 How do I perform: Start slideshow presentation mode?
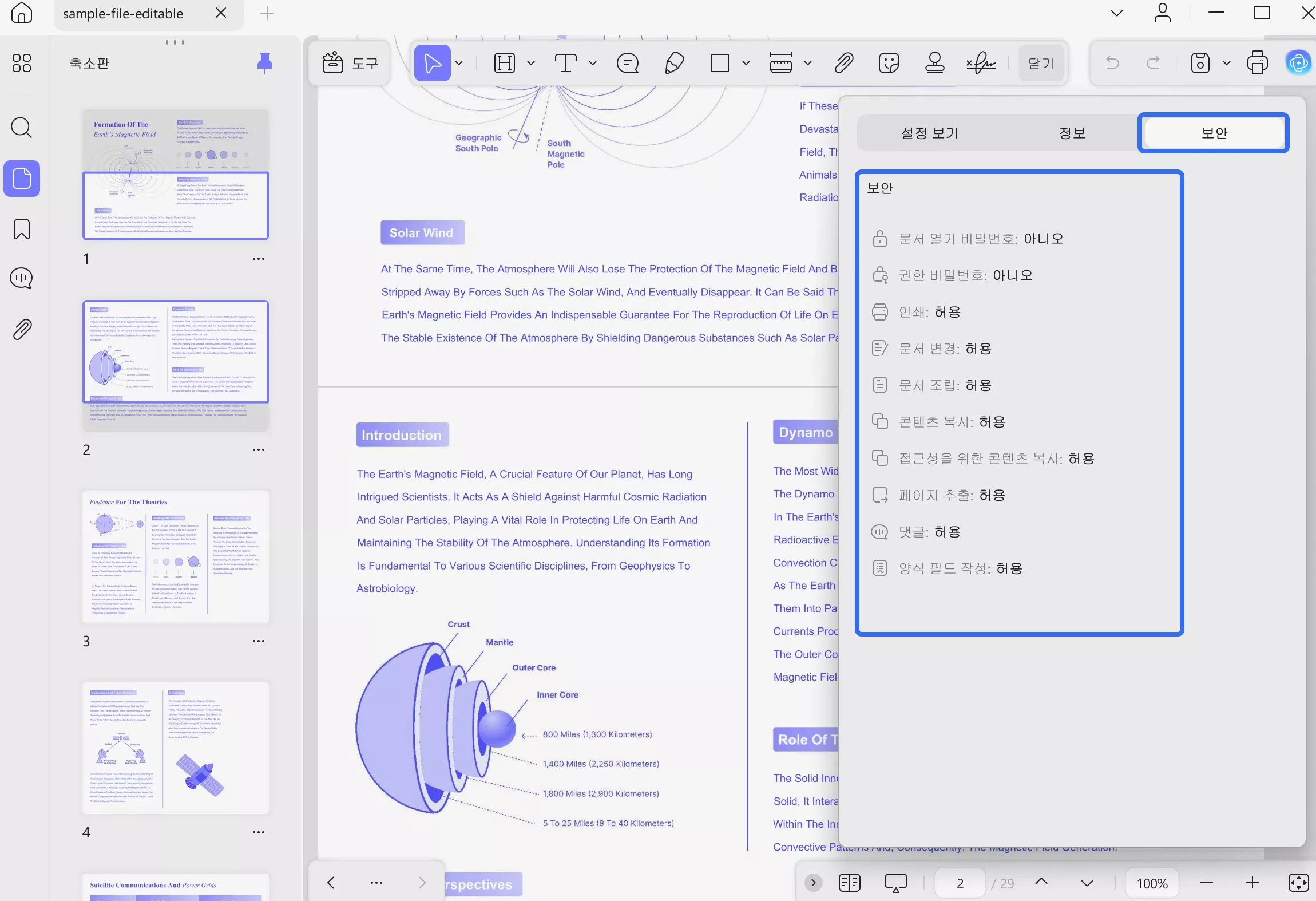895,883
